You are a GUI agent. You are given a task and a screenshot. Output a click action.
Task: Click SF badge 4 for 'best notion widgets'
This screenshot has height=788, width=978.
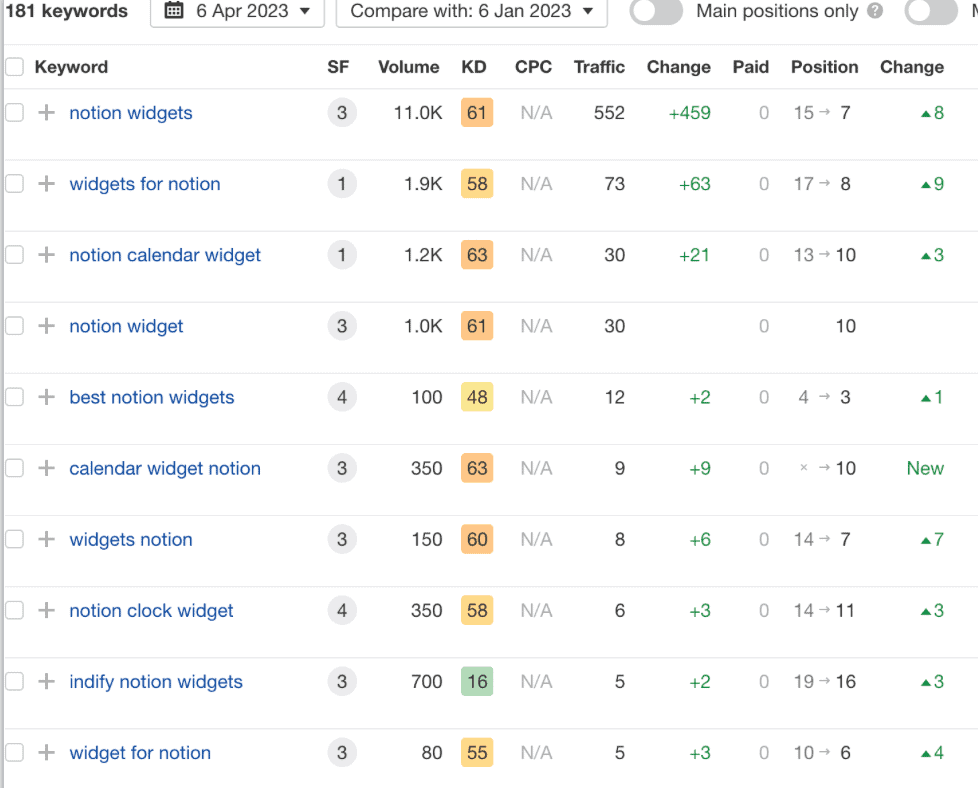click(x=342, y=397)
